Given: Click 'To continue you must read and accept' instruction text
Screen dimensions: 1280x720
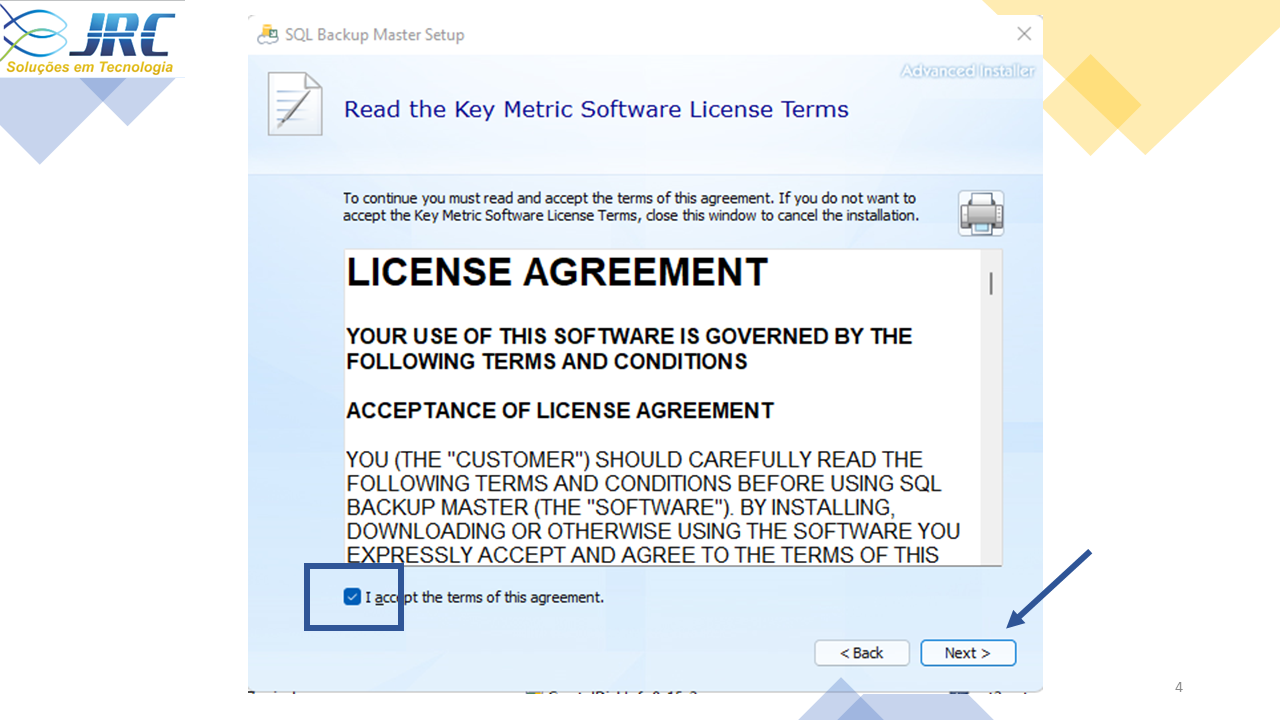Looking at the screenshot, I should pyautogui.click(x=631, y=207).
